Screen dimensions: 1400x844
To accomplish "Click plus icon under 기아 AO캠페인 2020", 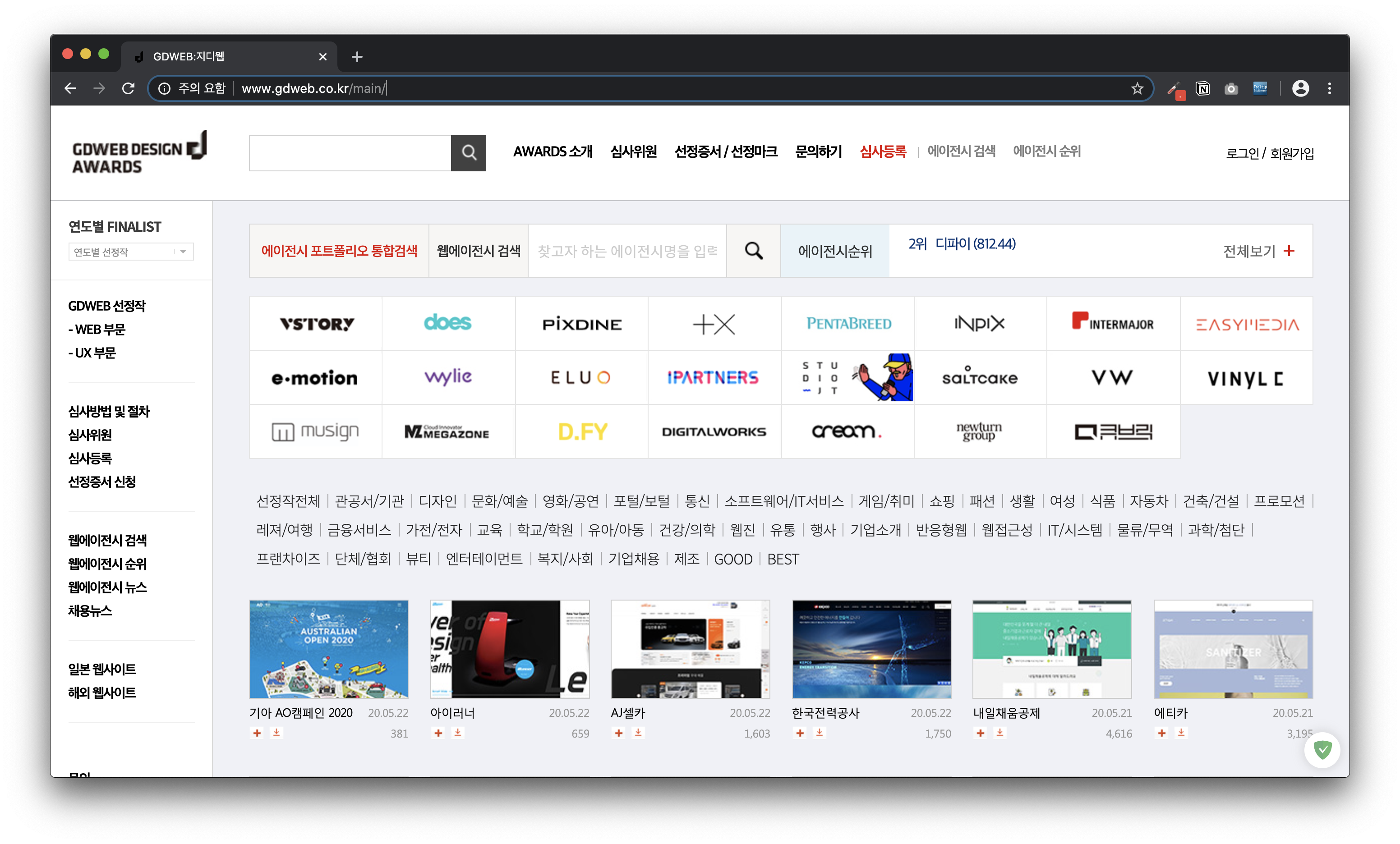I will pyautogui.click(x=257, y=733).
